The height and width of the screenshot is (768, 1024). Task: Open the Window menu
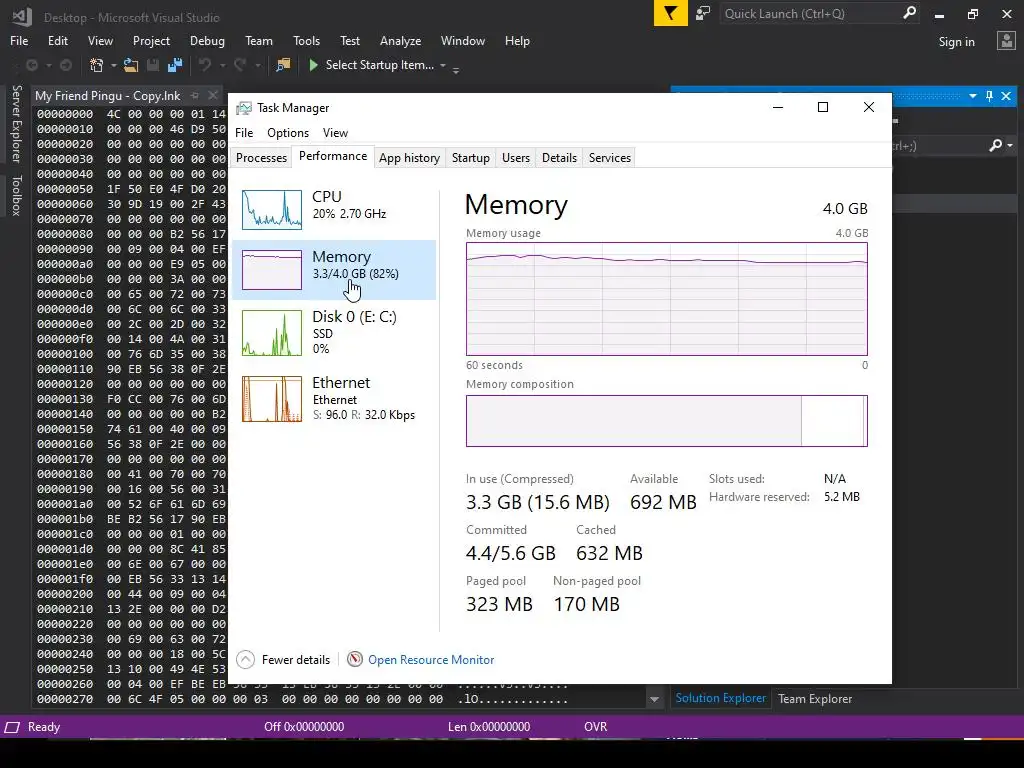tap(462, 40)
